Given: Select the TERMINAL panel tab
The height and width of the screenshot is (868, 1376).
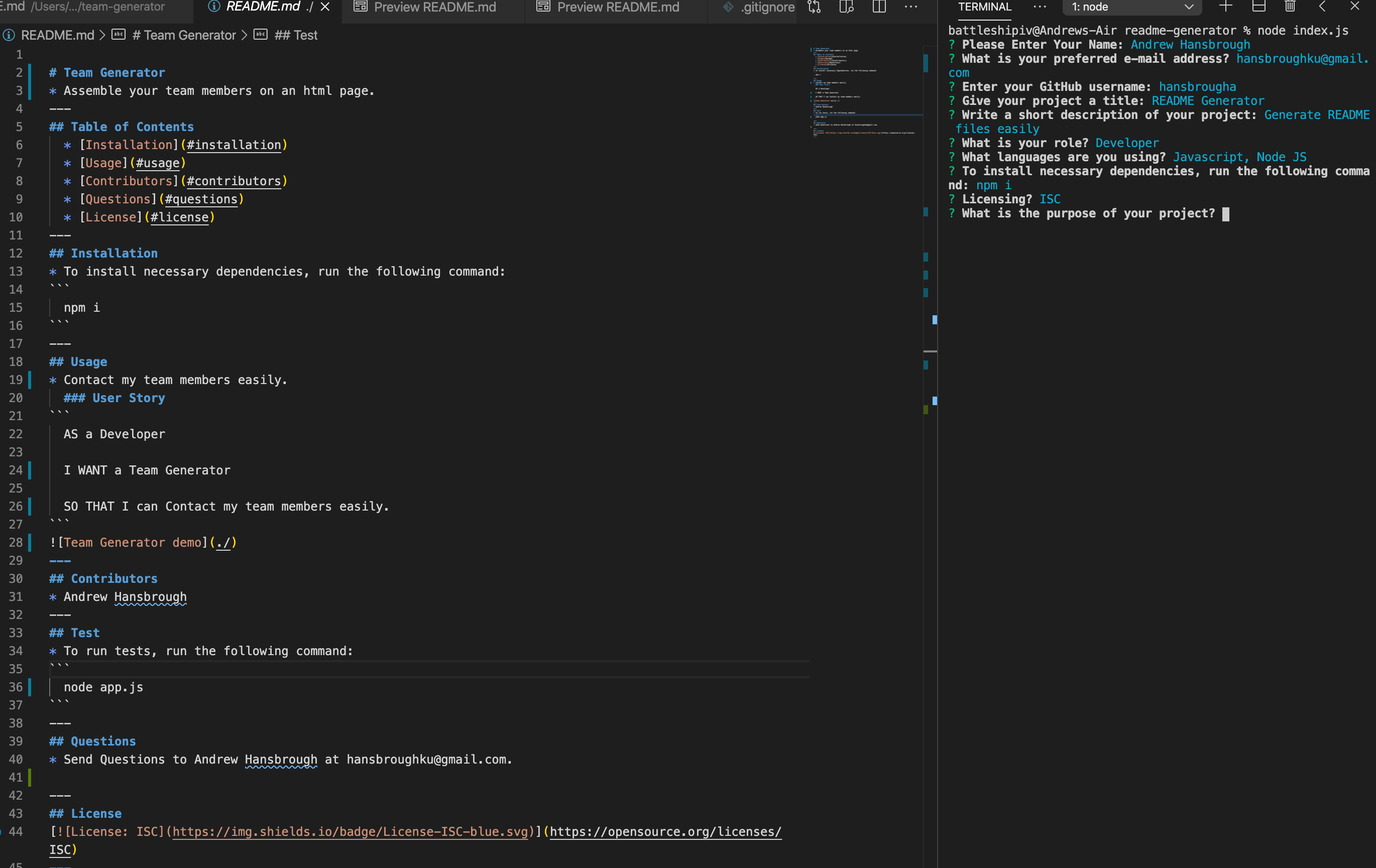Looking at the screenshot, I should [x=985, y=7].
